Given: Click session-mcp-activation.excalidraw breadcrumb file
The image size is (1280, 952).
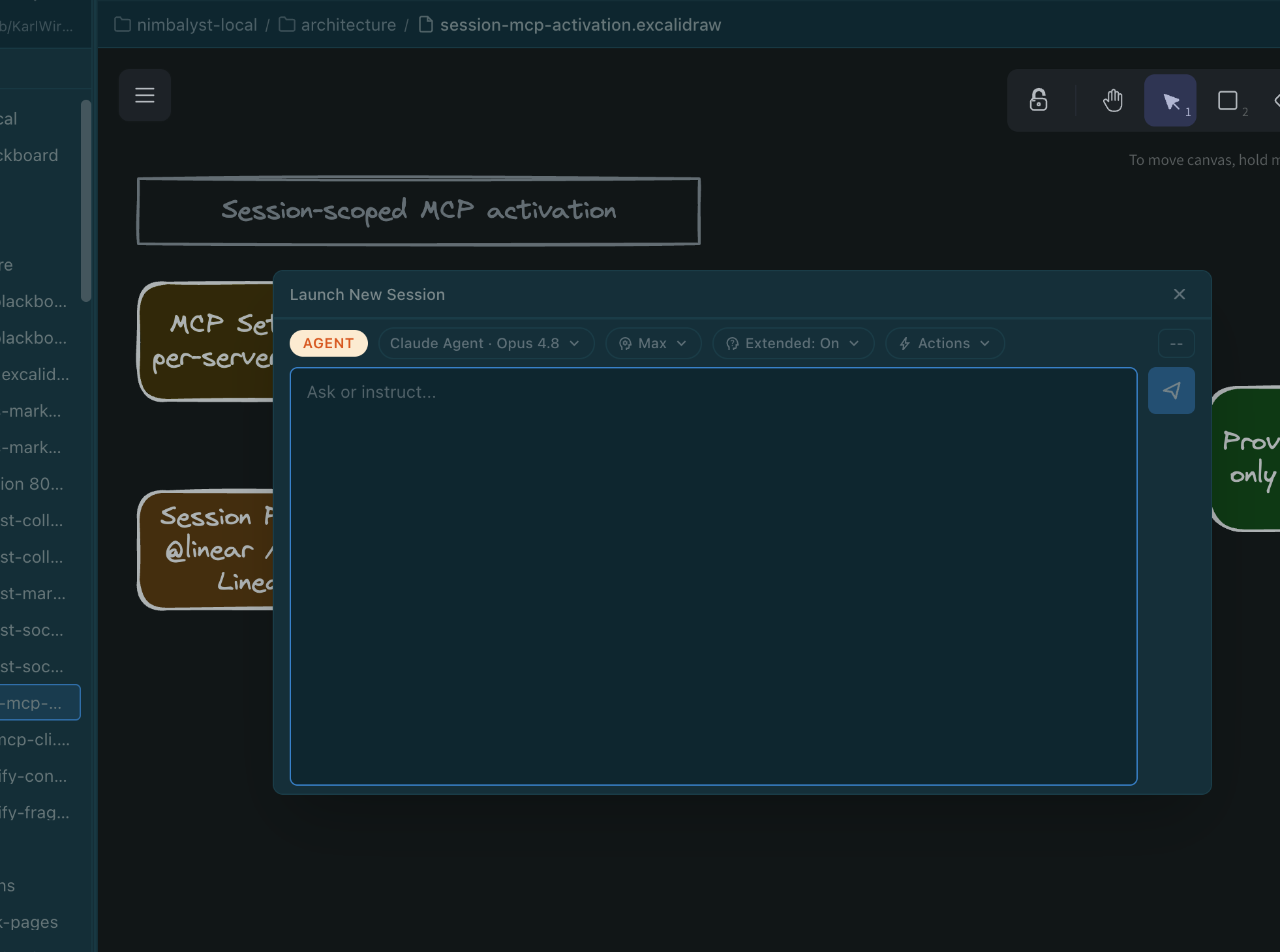Looking at the screenshot, I should tap(581, 25).
